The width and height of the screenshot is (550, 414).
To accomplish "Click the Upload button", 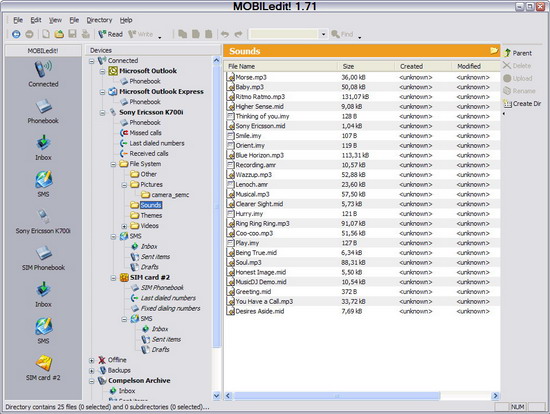I will click(518, 78).
